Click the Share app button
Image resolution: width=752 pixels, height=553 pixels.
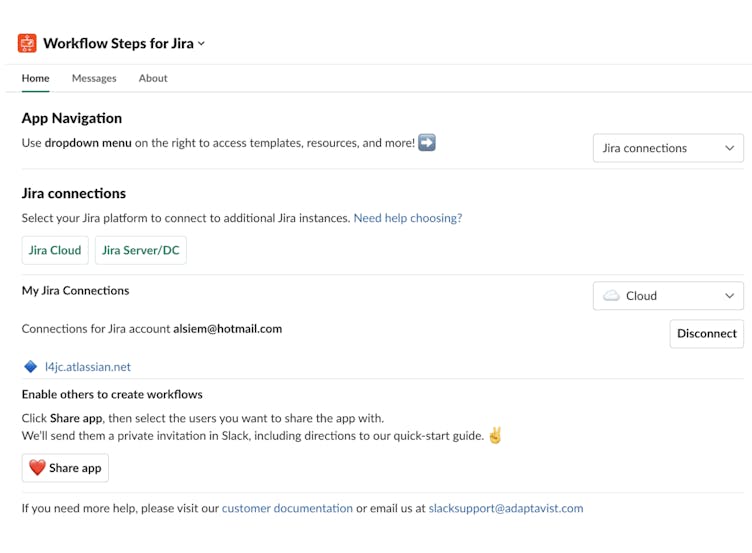tap(65, 468)
